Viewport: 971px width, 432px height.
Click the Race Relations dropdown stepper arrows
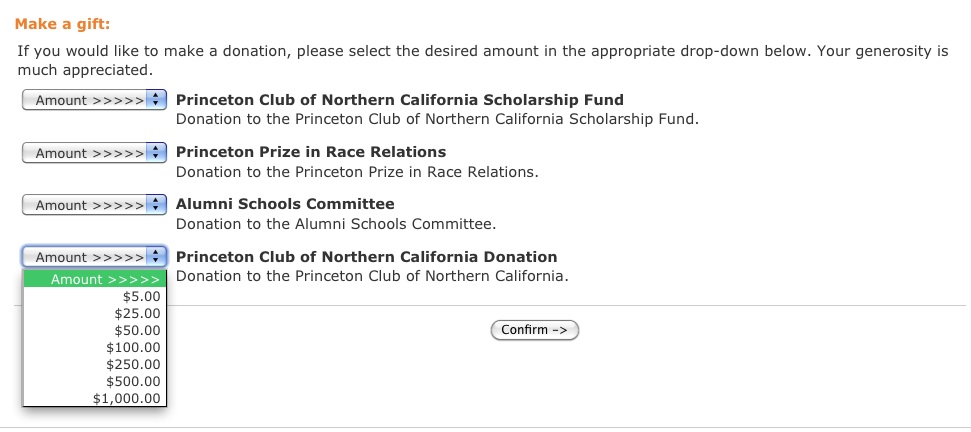(156, 153)
